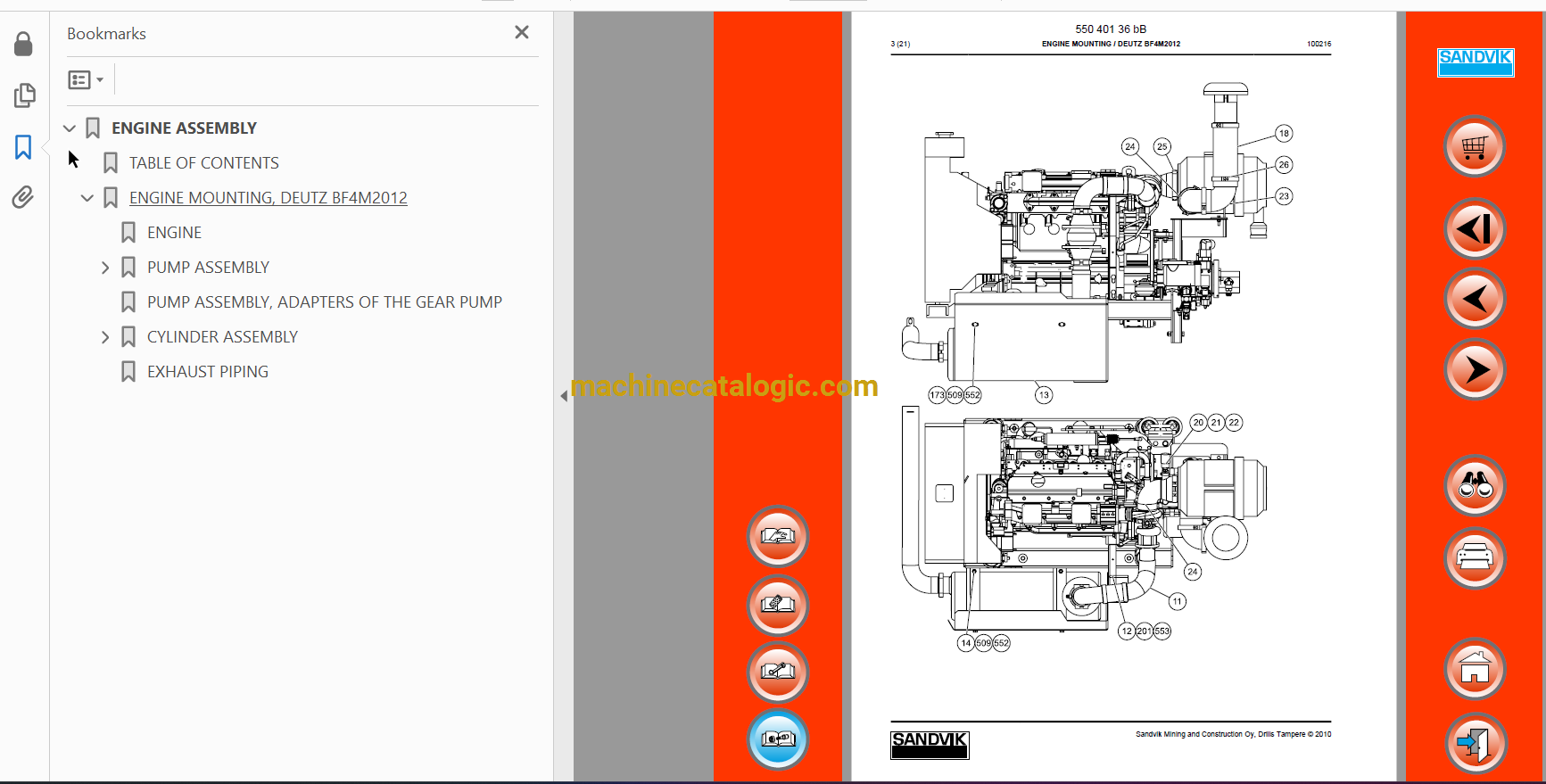Screen dimensions: 1546x784
Task: Return home with the house button
Action: 1475,668
